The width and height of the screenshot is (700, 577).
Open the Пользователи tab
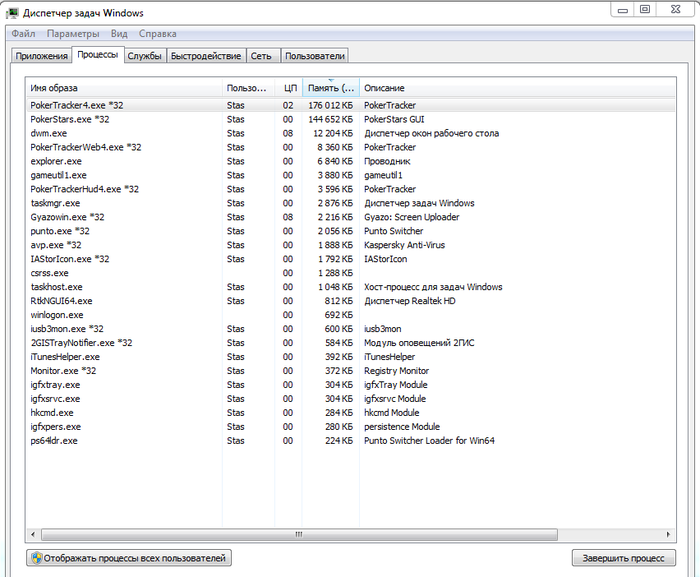[315, 56]
